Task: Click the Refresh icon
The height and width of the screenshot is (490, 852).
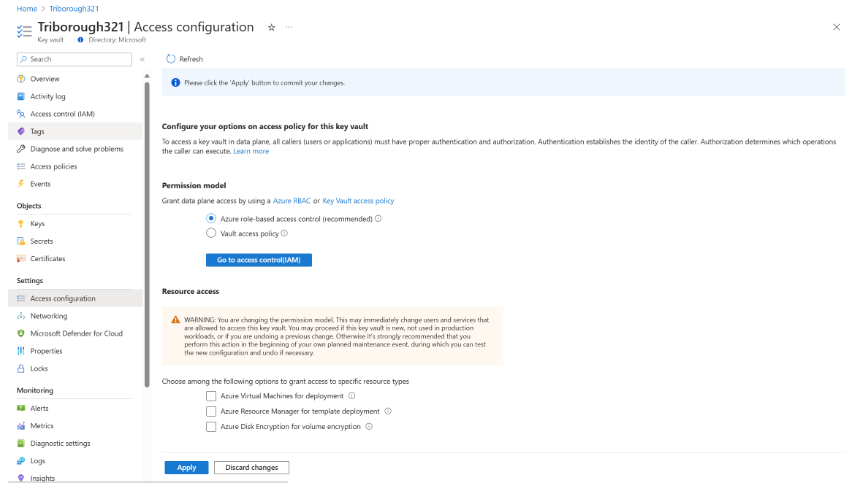Action: click(171, 59)
